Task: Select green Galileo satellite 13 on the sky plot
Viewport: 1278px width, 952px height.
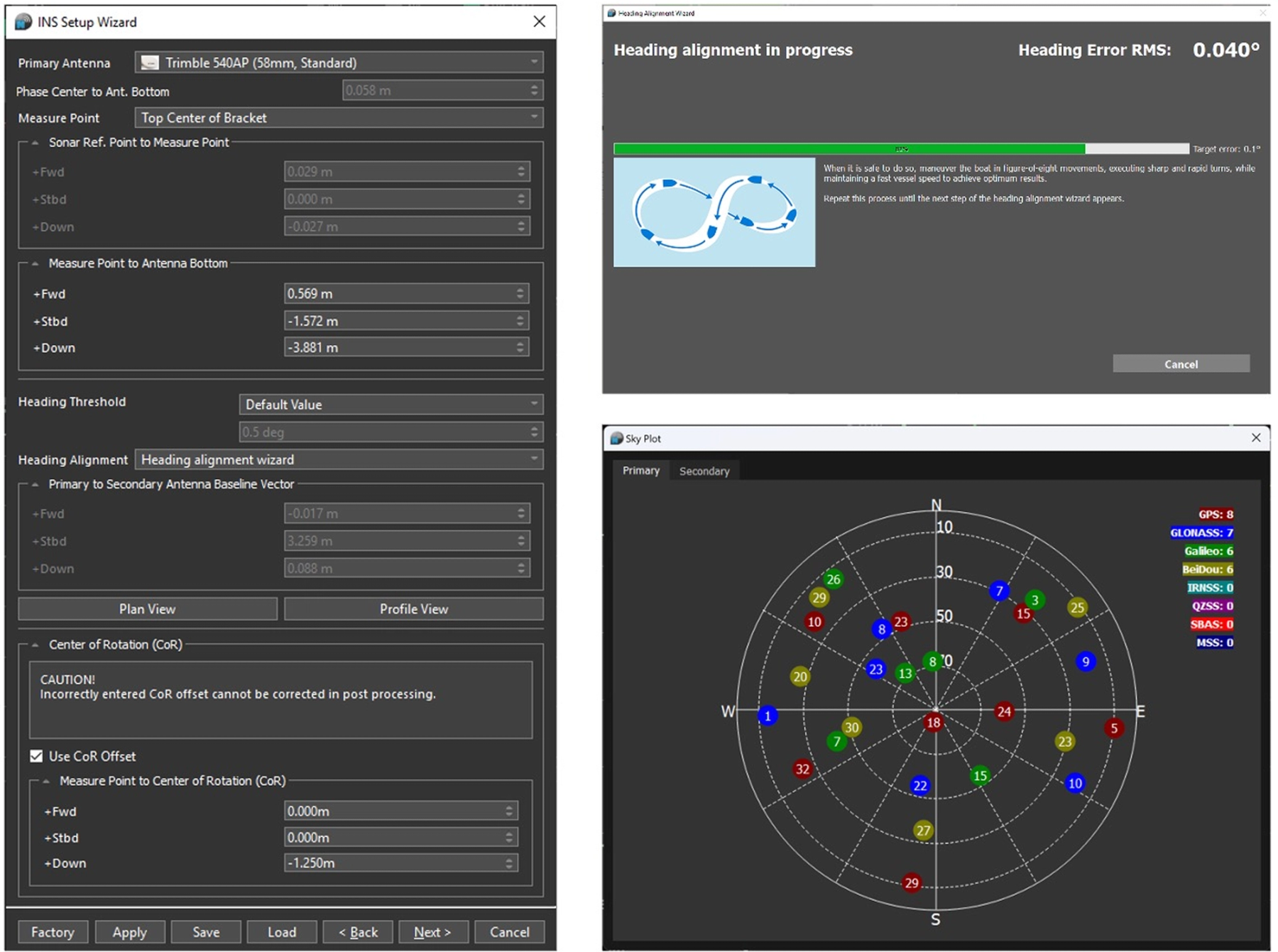Action: [x=905, y=673]
